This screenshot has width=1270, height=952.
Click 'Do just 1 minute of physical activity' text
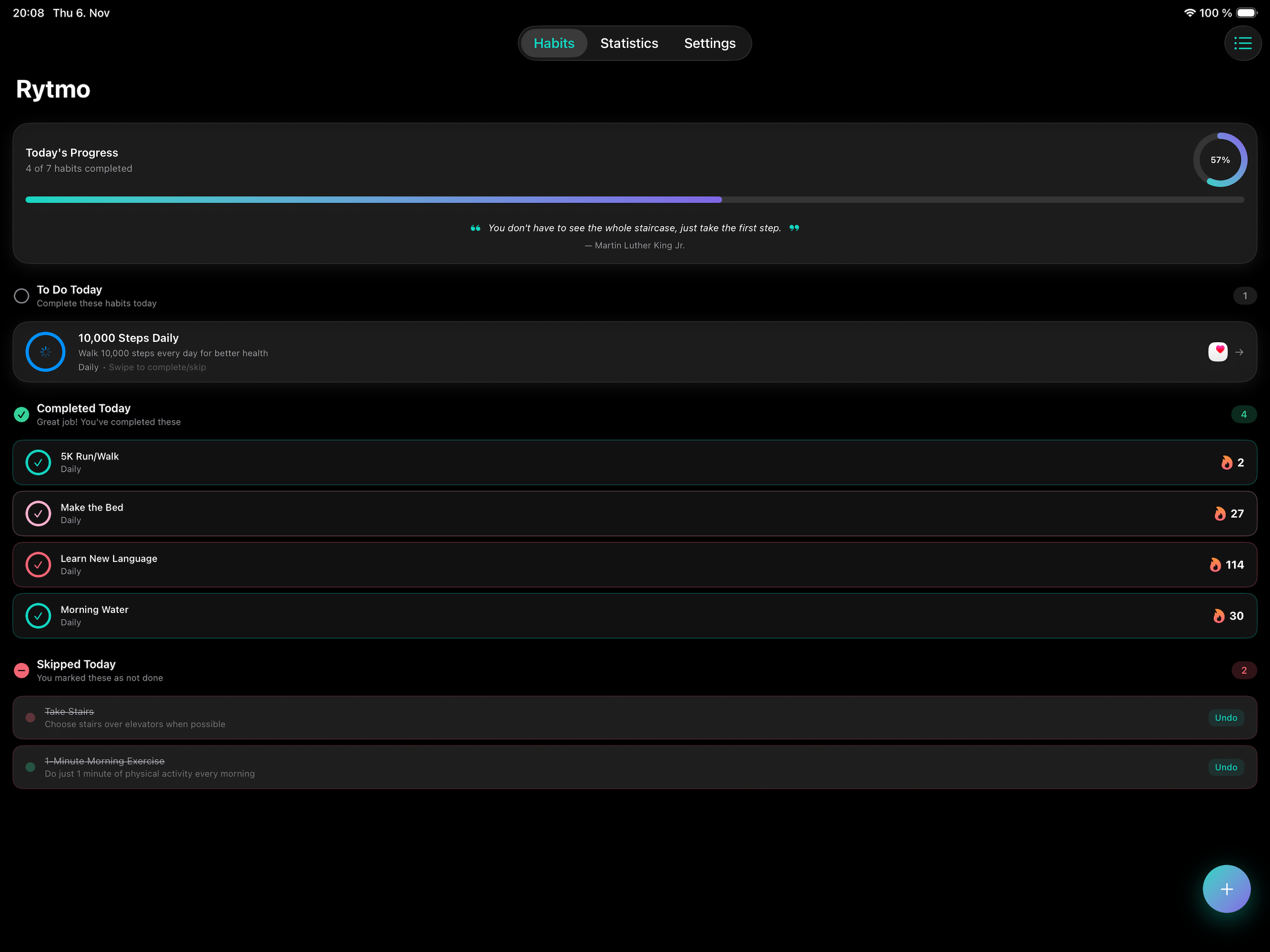coord(150,773)
